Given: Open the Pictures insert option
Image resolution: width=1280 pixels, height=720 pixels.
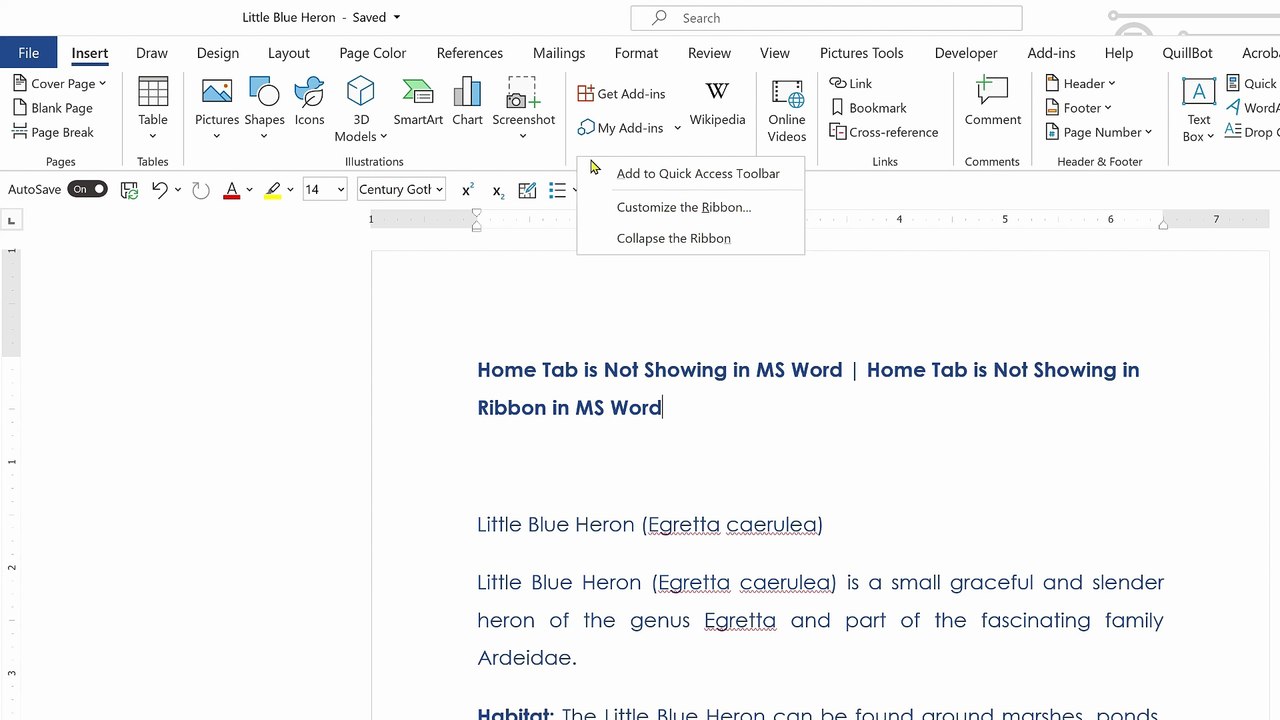Looking at the screenshot, I should (217, 108).
